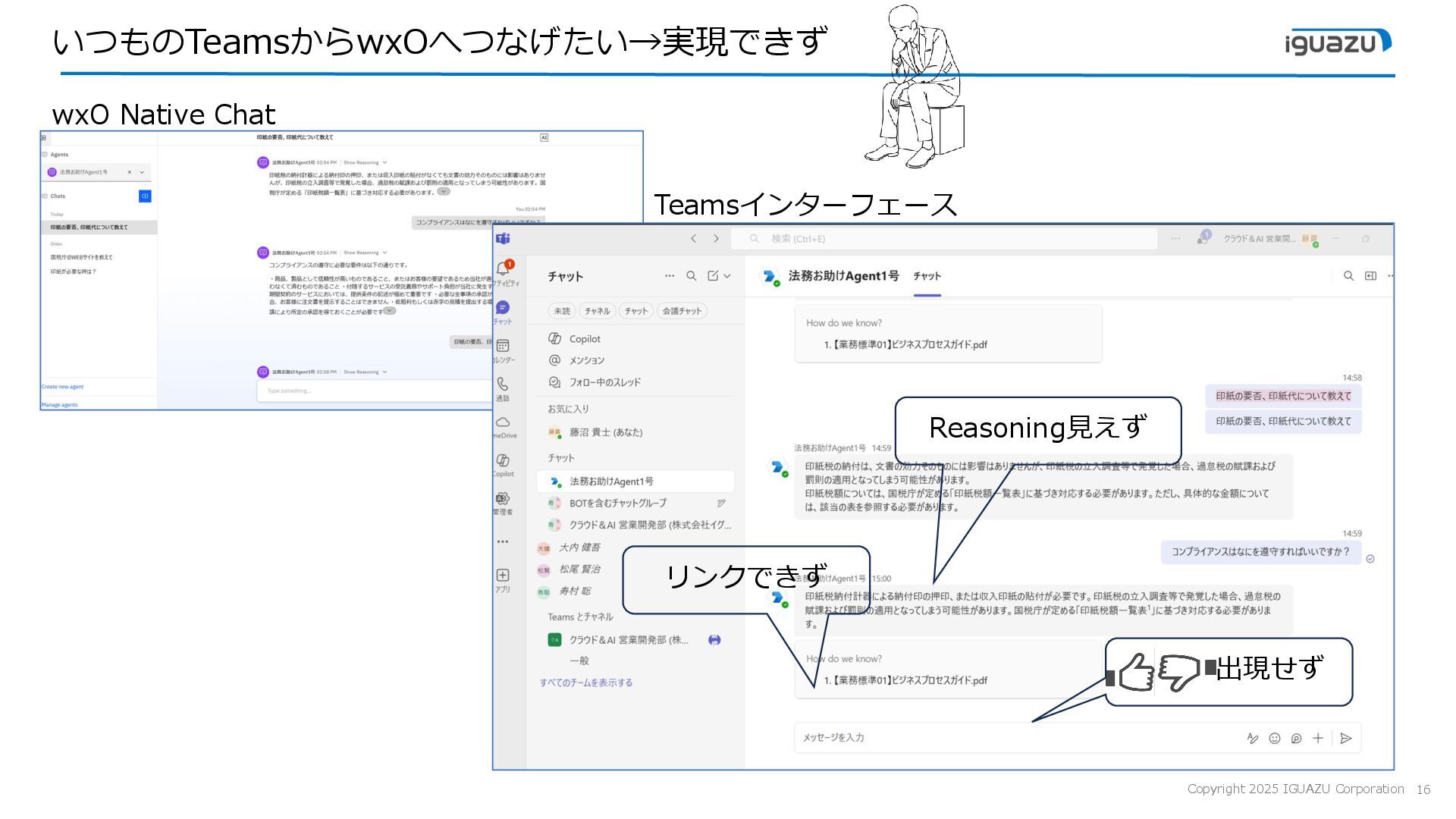Click the Teams search box
Screen dimensions: 1456x819
(x=944, y=239)
